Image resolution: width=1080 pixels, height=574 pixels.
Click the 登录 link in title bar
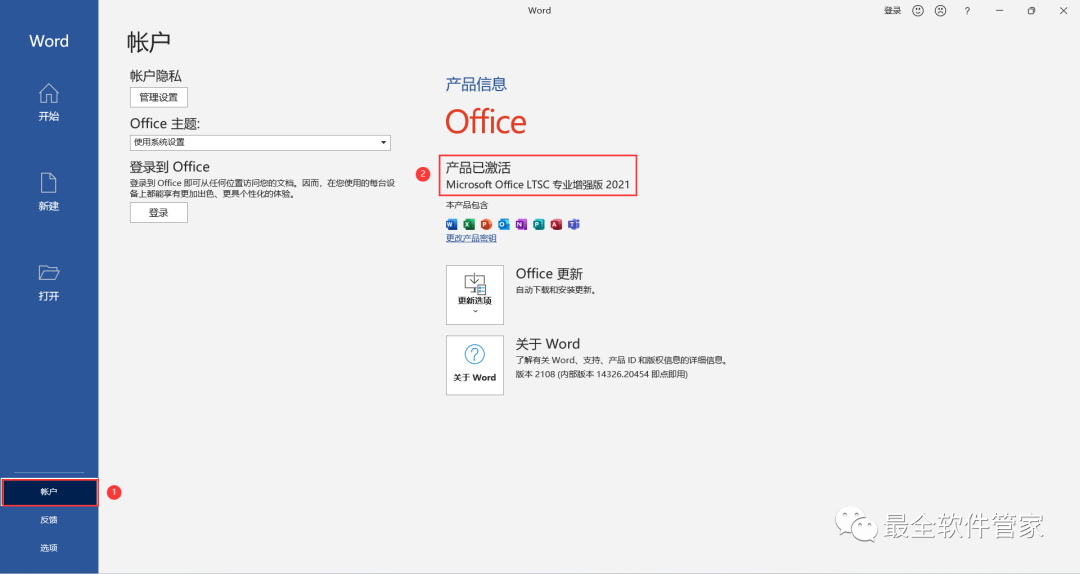click(893, 10)
